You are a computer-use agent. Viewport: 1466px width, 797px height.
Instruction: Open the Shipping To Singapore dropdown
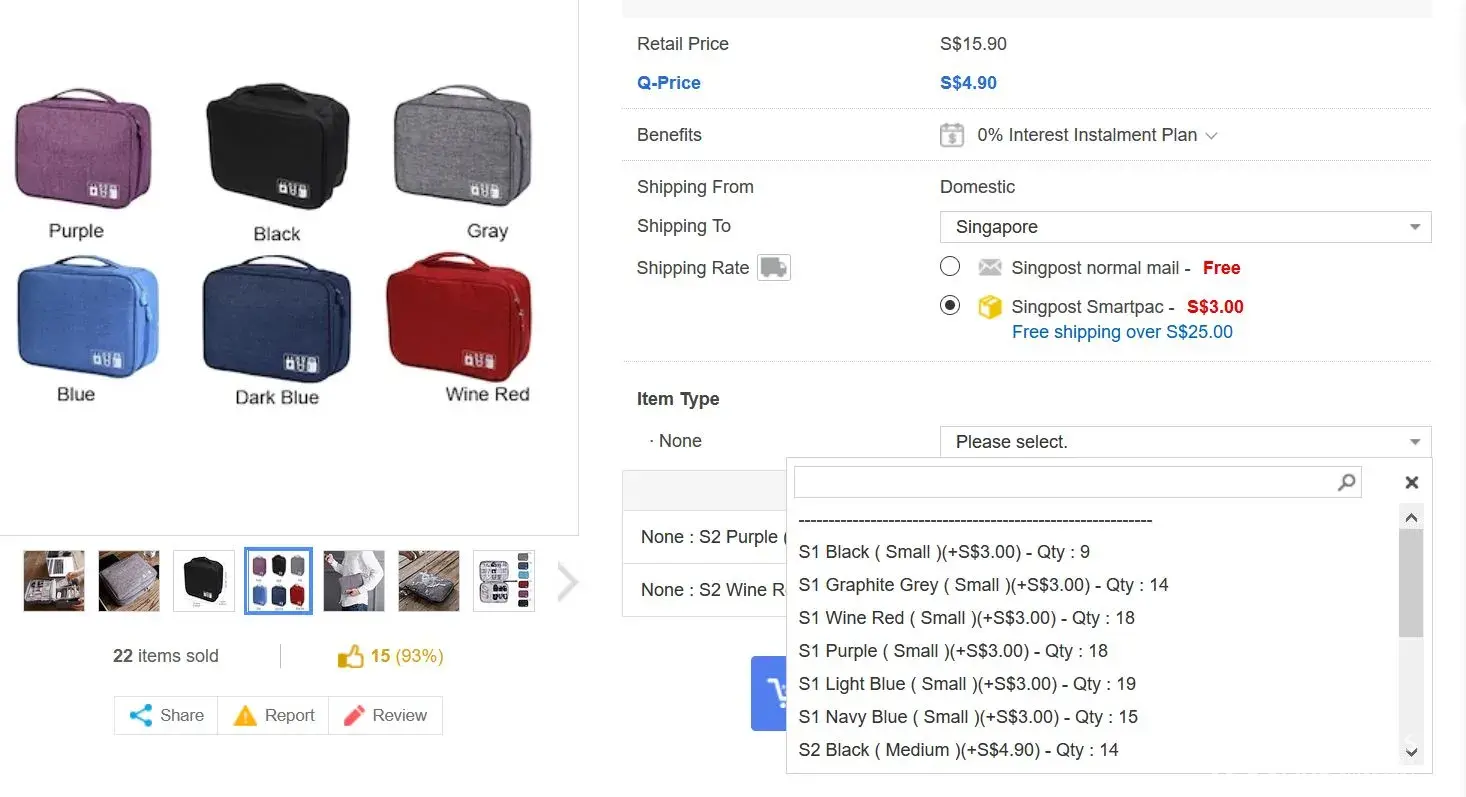pos(1185,227)
